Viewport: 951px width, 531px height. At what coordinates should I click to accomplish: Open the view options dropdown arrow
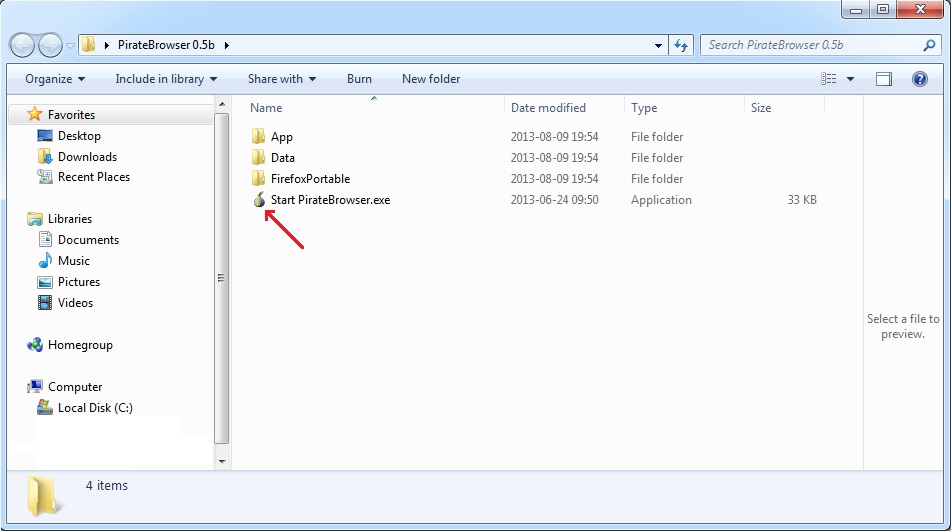[x=850, y=79]
